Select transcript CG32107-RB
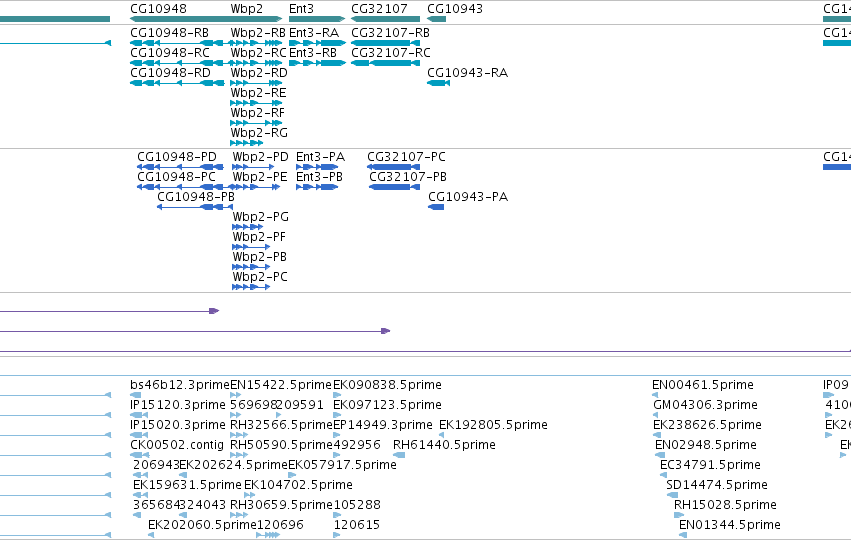 (x=390, y=33)
